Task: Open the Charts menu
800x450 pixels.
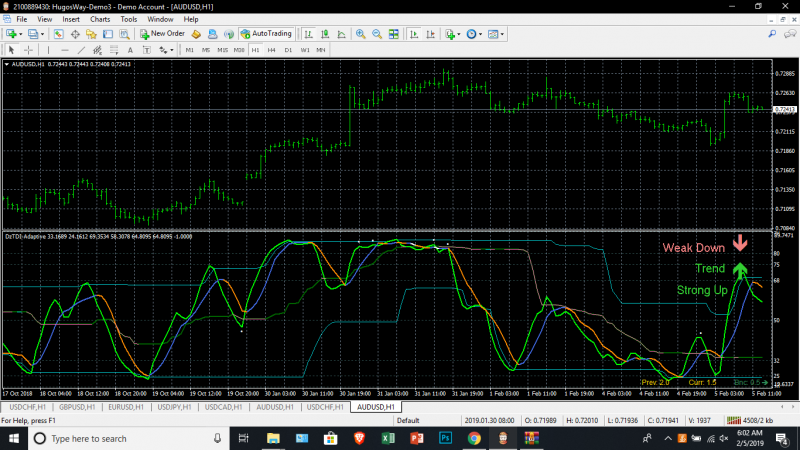Action: [x=100, y=19]
